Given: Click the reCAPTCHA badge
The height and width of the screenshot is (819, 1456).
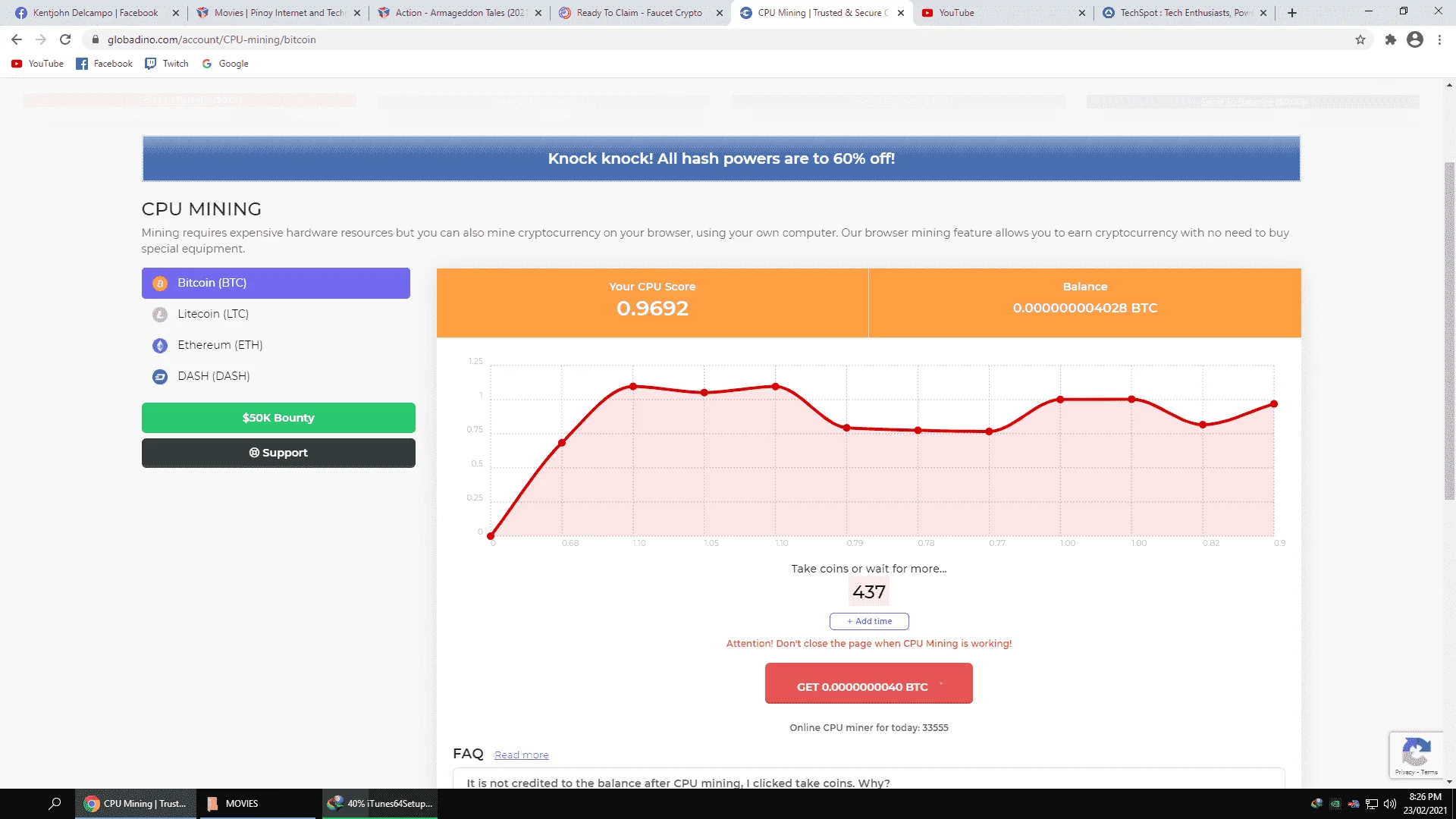Looking at the screenshot, I should pyautogui.click(x=1417, y=755).
